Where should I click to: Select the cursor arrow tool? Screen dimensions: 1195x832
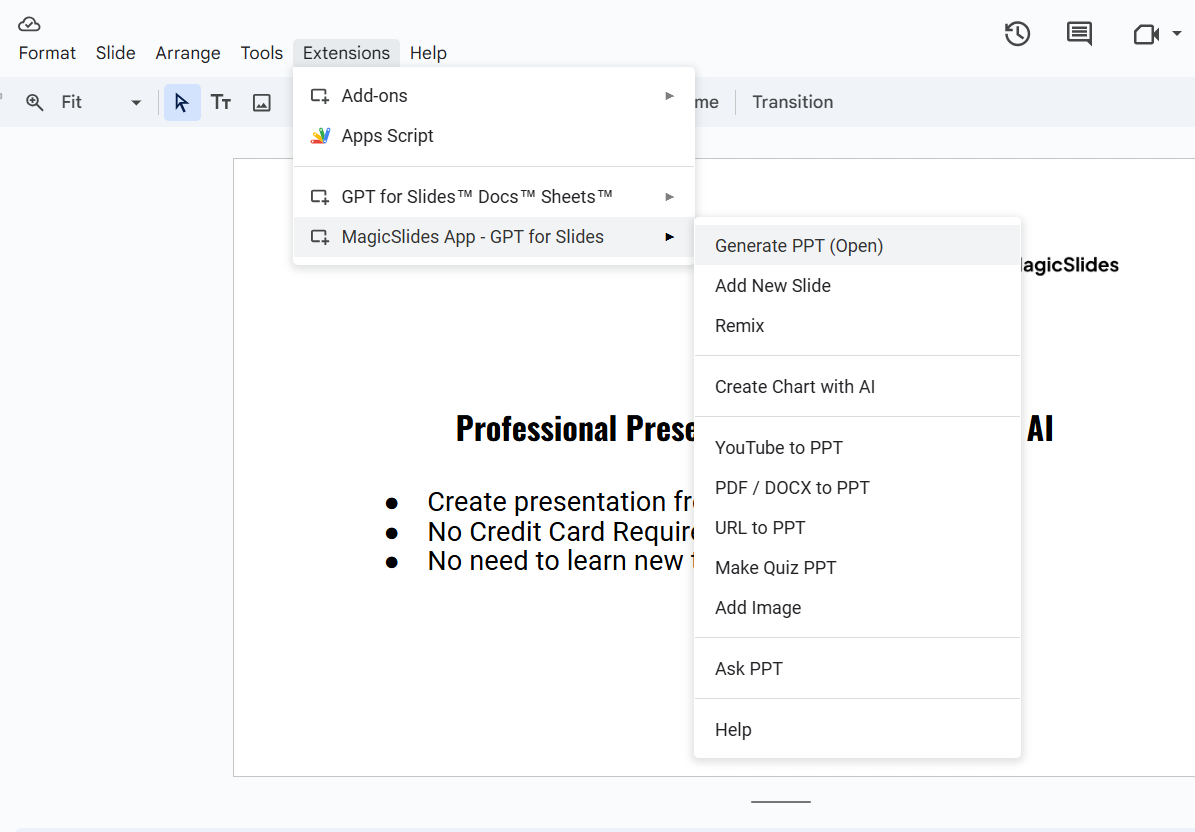coord(182,102)
